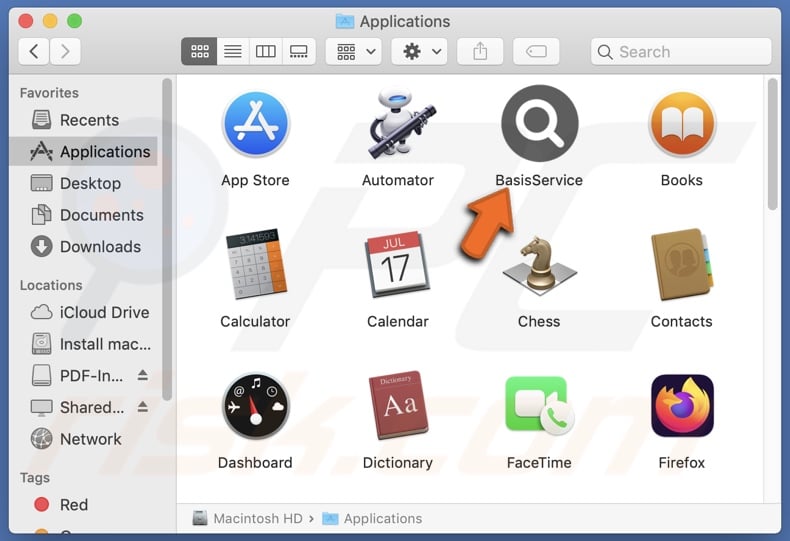Viewport: 790px width, 541px height.
Task: Open Documents in the sidebar
Action: tap(83, 215)
